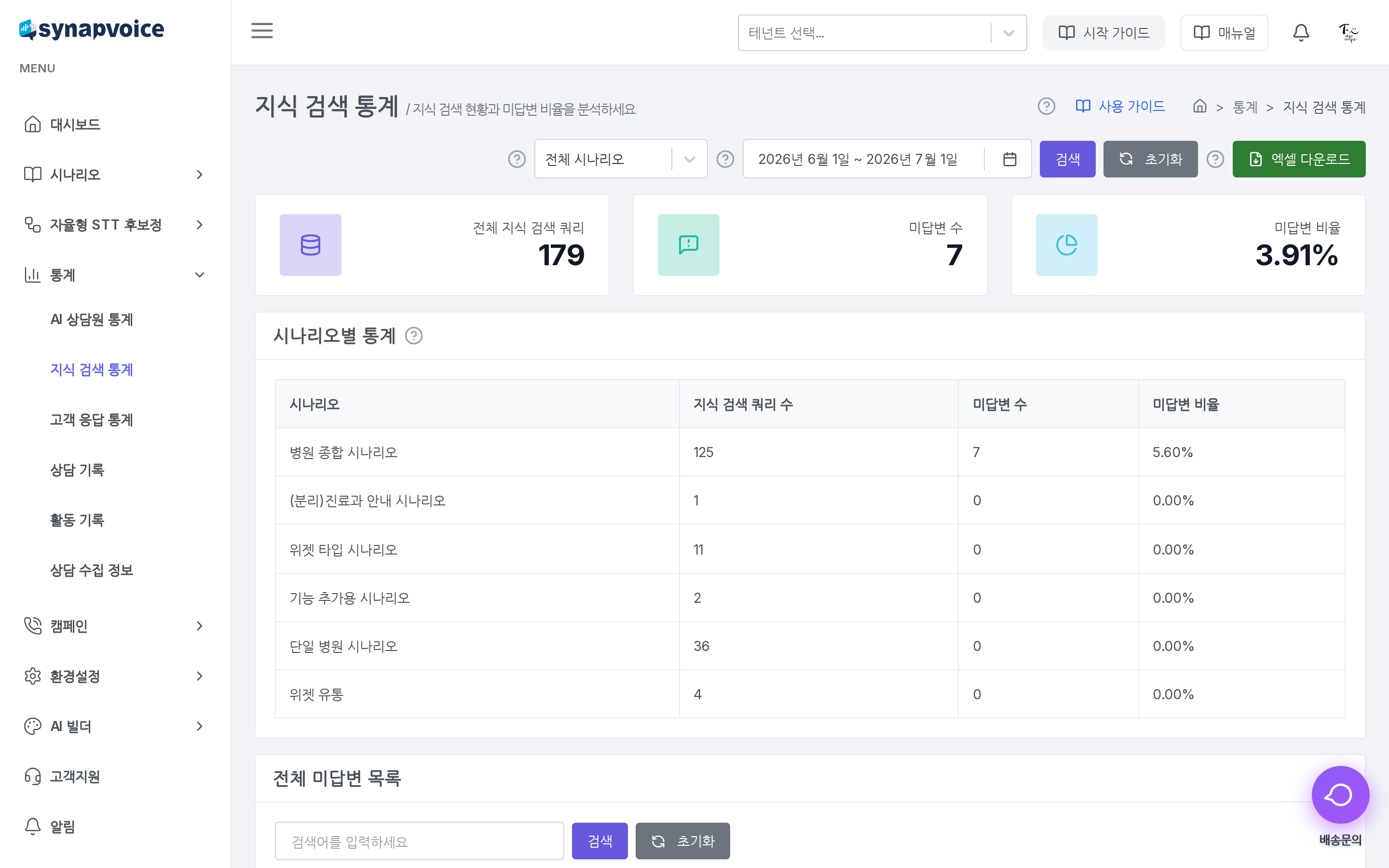Click the top 초기화 button
This screenshot has height=868, width=1389.
coord(1150,159)
